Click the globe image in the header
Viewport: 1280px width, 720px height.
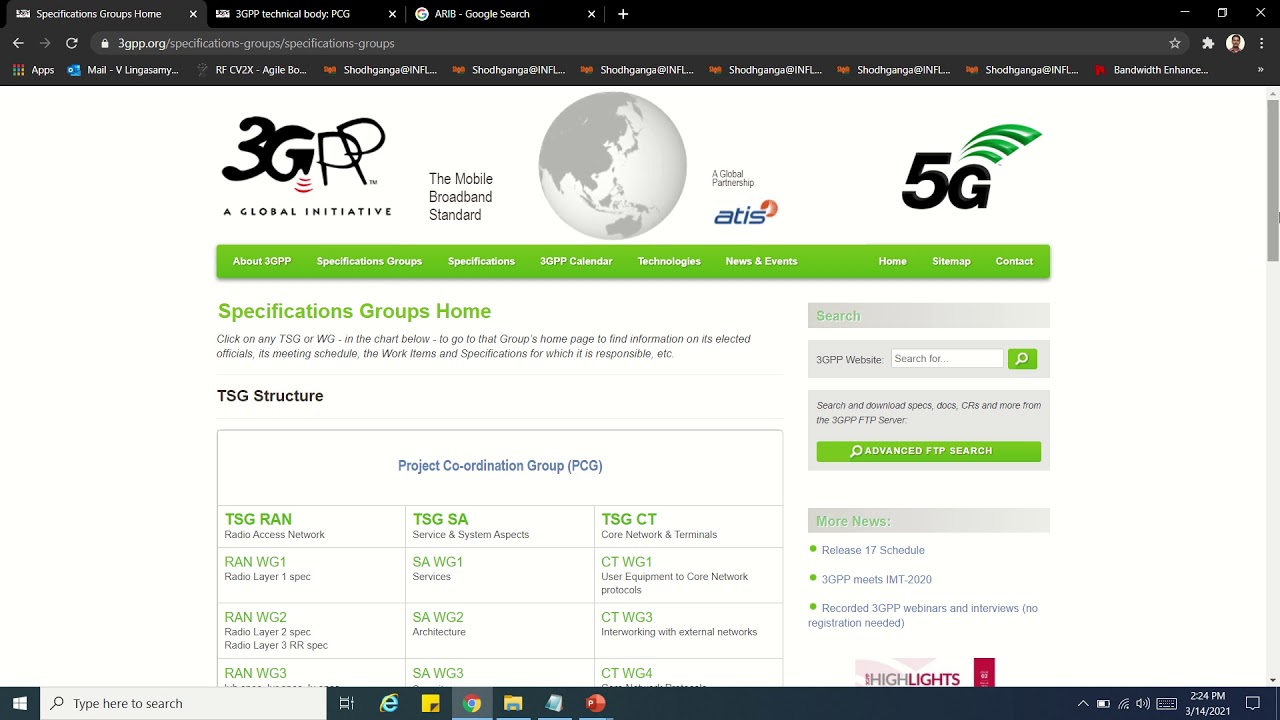point(612,166)
